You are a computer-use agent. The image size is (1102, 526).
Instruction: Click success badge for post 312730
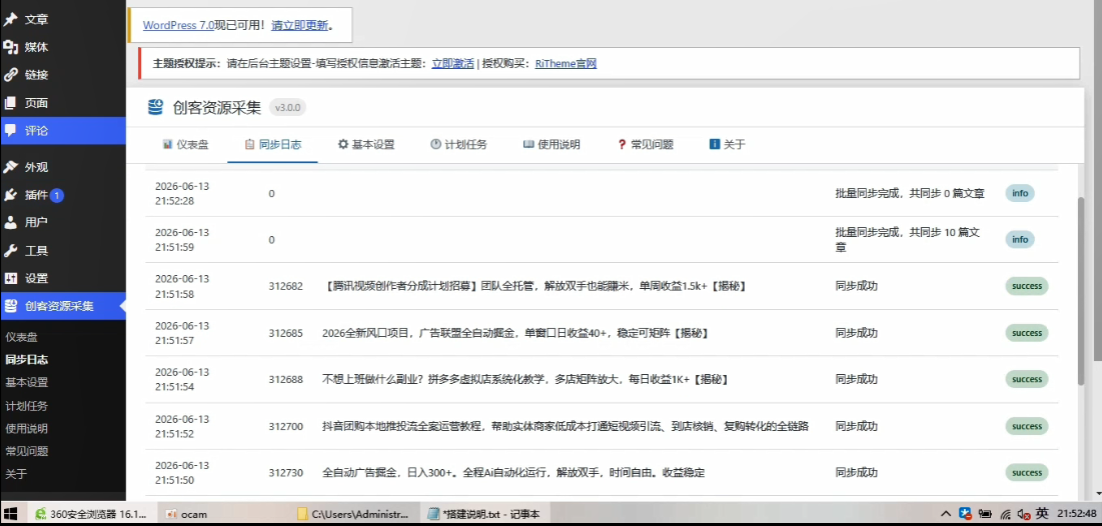pos(1027,473)
